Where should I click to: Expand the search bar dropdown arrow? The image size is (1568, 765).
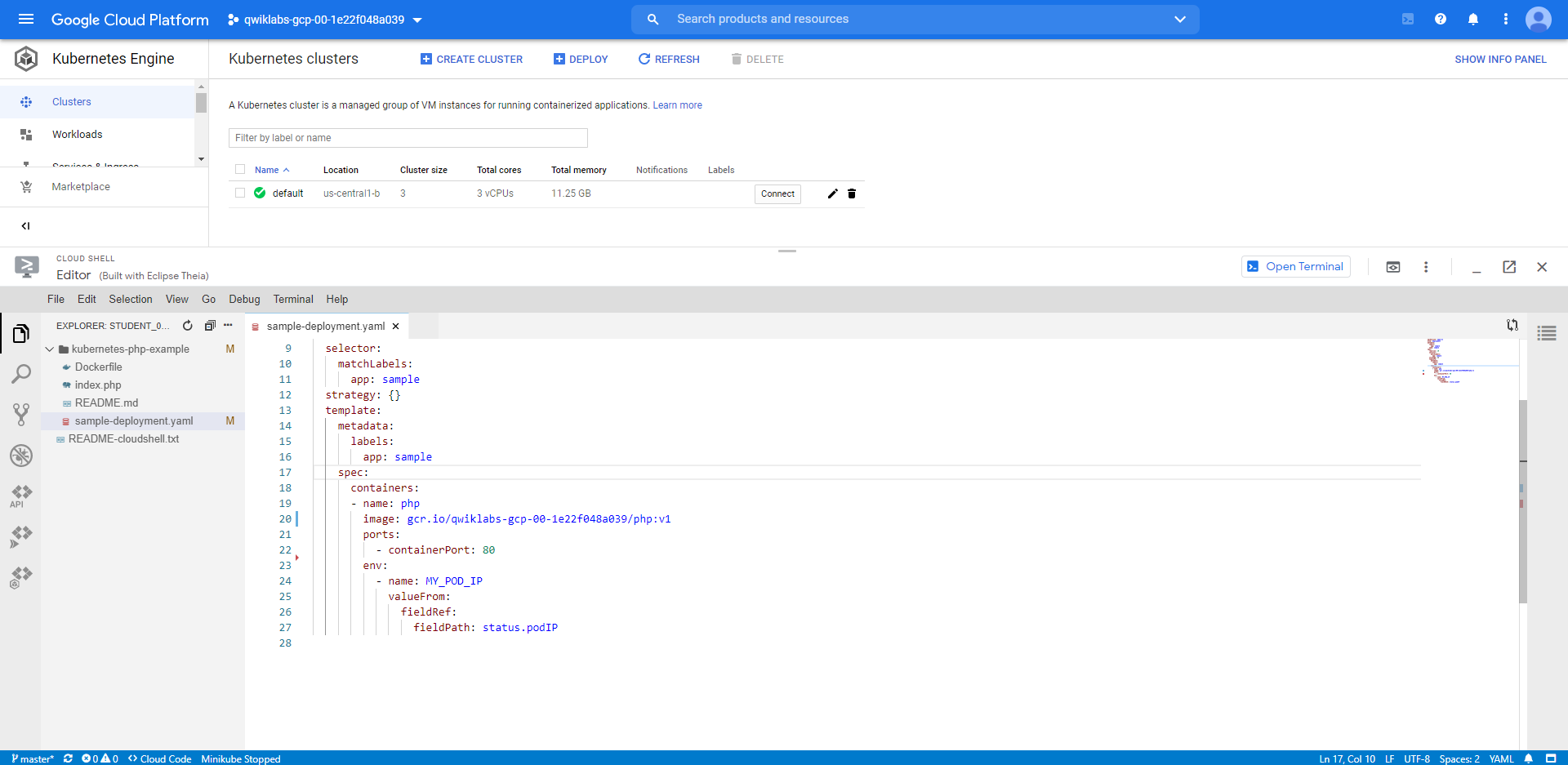[1180, 19]
